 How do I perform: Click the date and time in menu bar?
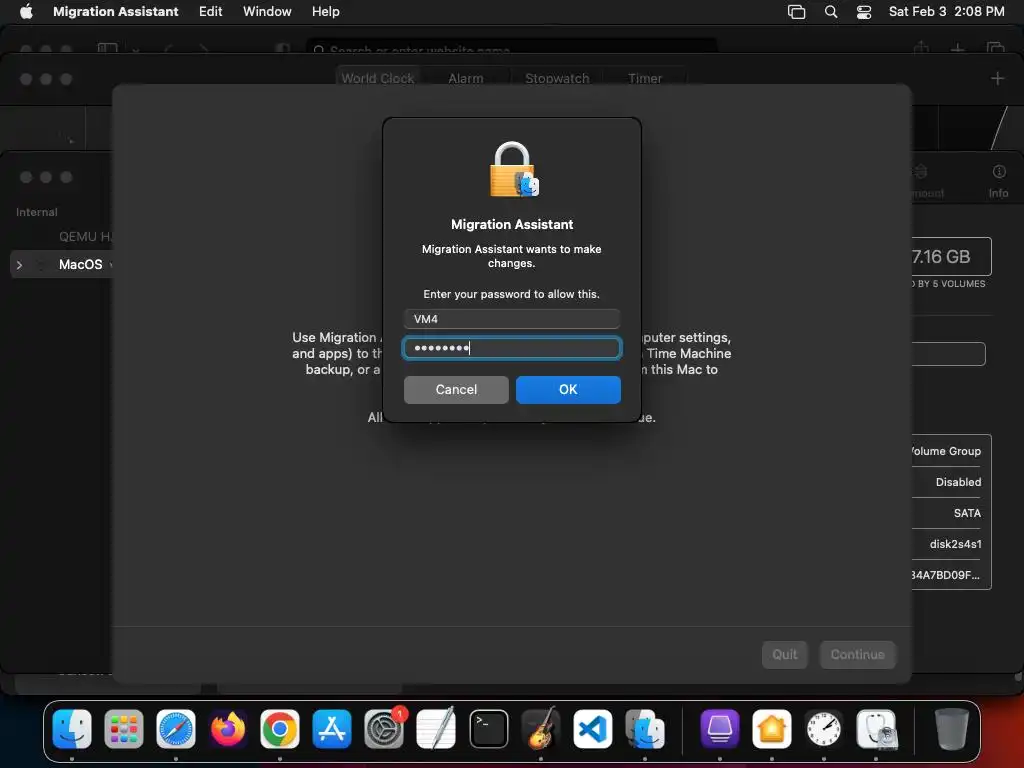click(x=946, y=11)
